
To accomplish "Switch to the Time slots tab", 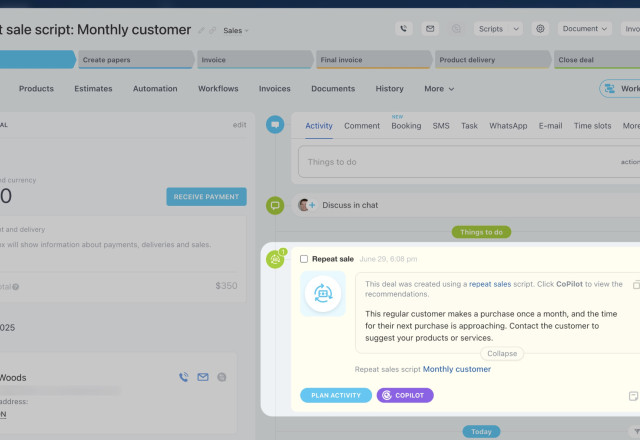I will click(x=592, y=126).
